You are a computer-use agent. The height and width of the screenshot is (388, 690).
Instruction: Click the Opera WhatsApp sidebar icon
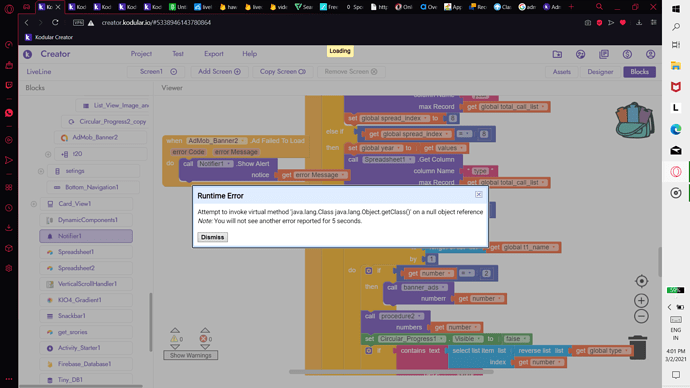tap(9, 113)
